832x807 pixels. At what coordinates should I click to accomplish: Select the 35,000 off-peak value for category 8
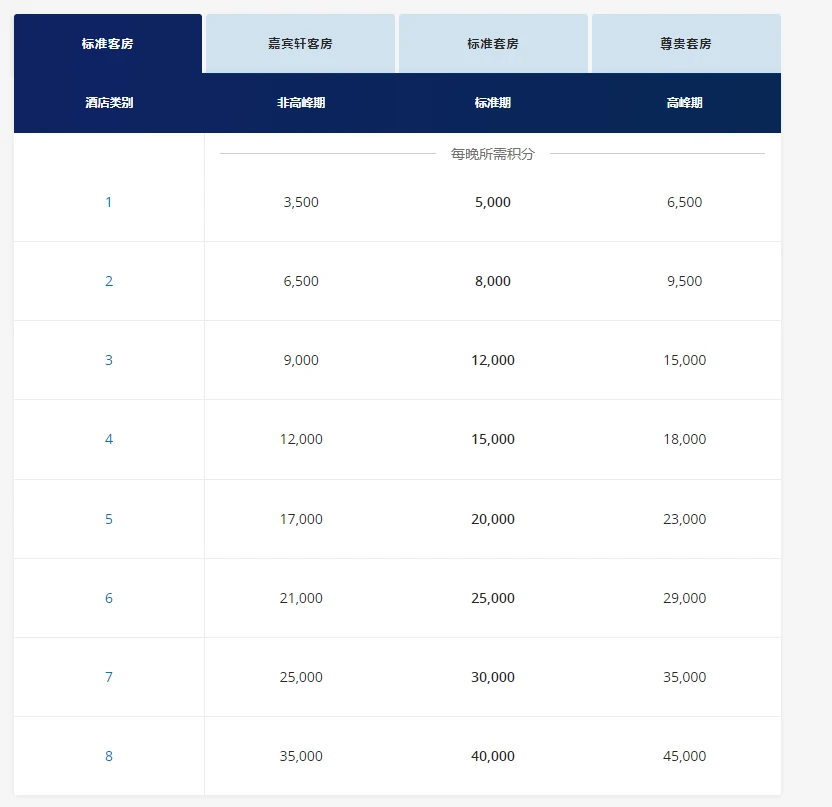point(301,756)
